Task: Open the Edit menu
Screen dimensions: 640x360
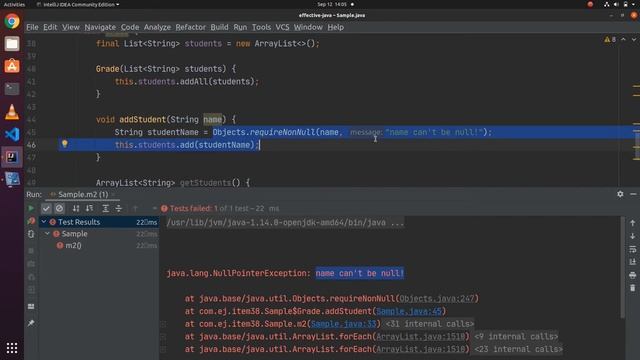Action: [x=50, y=27]
